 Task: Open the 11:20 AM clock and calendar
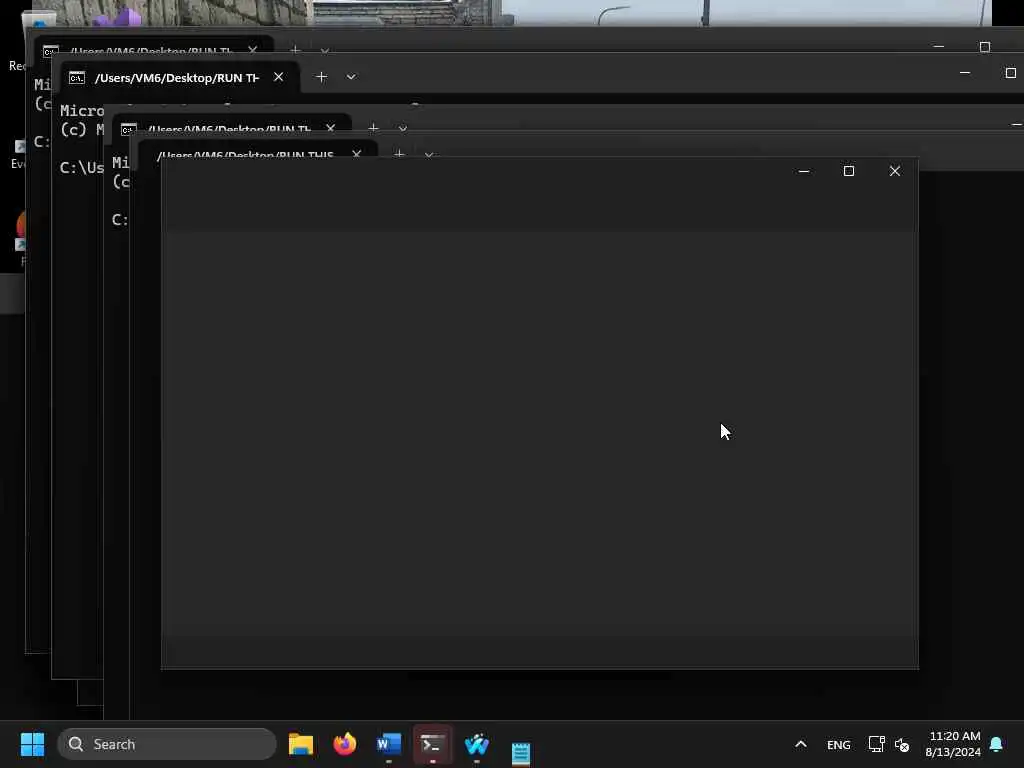[x=953, y=744]
